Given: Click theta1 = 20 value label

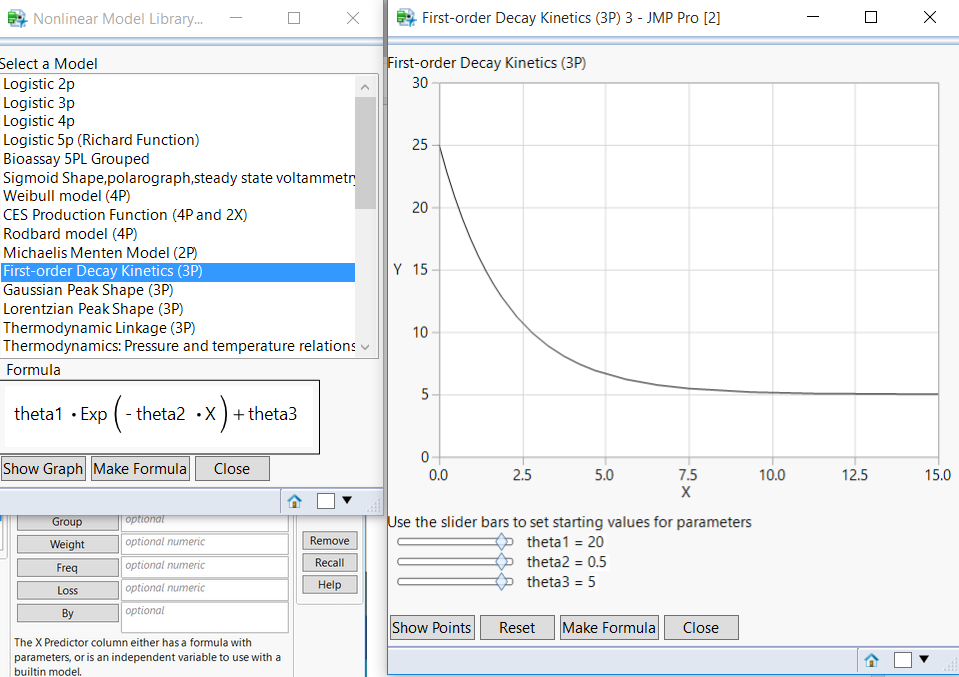Looking at the screenshot, I should (565, 542).
